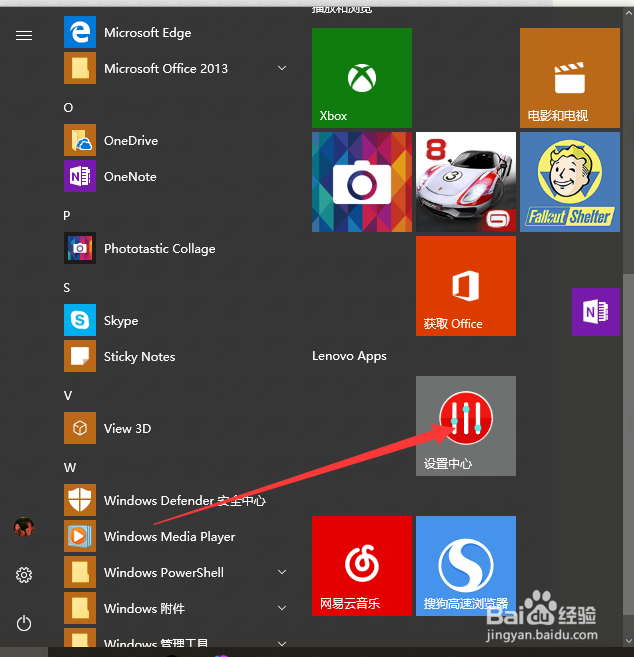Expand the Windows PowerShell folder chevron
The height and width of the screenshot is (657, 634).
tap(282, 572)
